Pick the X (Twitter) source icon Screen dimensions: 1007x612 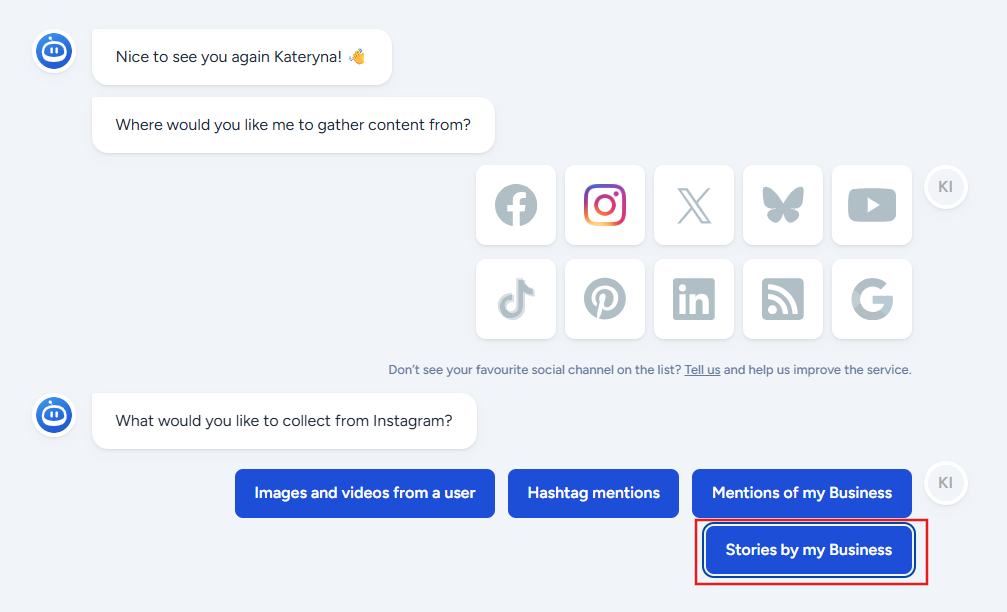[694, 205]
